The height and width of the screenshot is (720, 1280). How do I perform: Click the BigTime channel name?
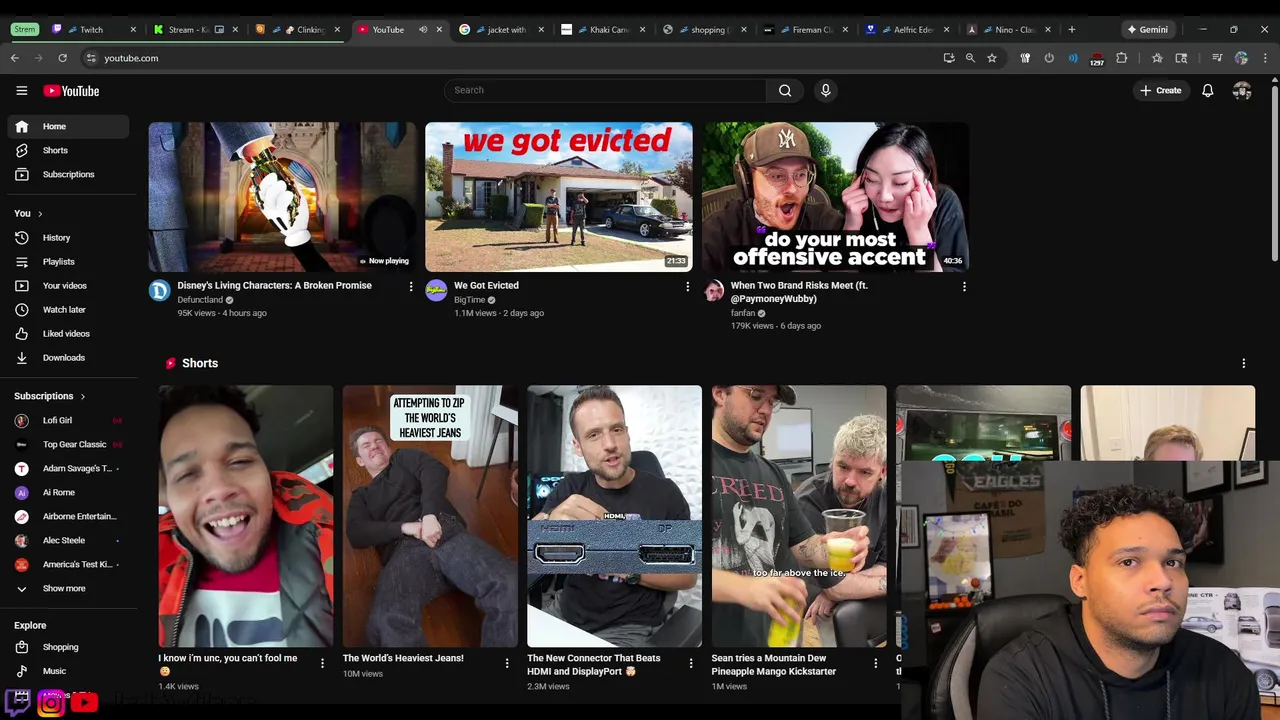pyautogui.click(x=469, y=300)
